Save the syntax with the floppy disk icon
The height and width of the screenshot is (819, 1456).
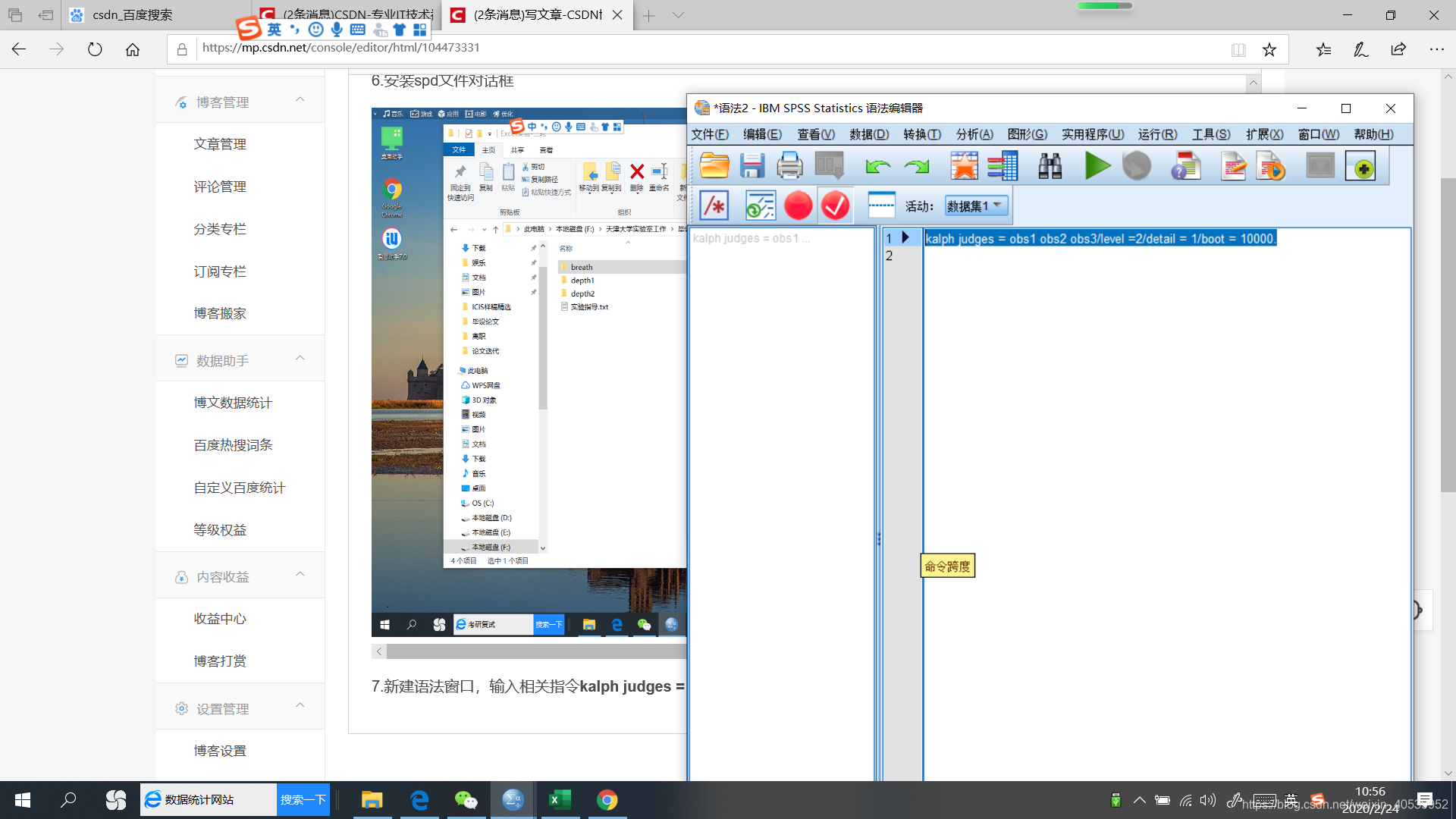(x=752, y=165)
